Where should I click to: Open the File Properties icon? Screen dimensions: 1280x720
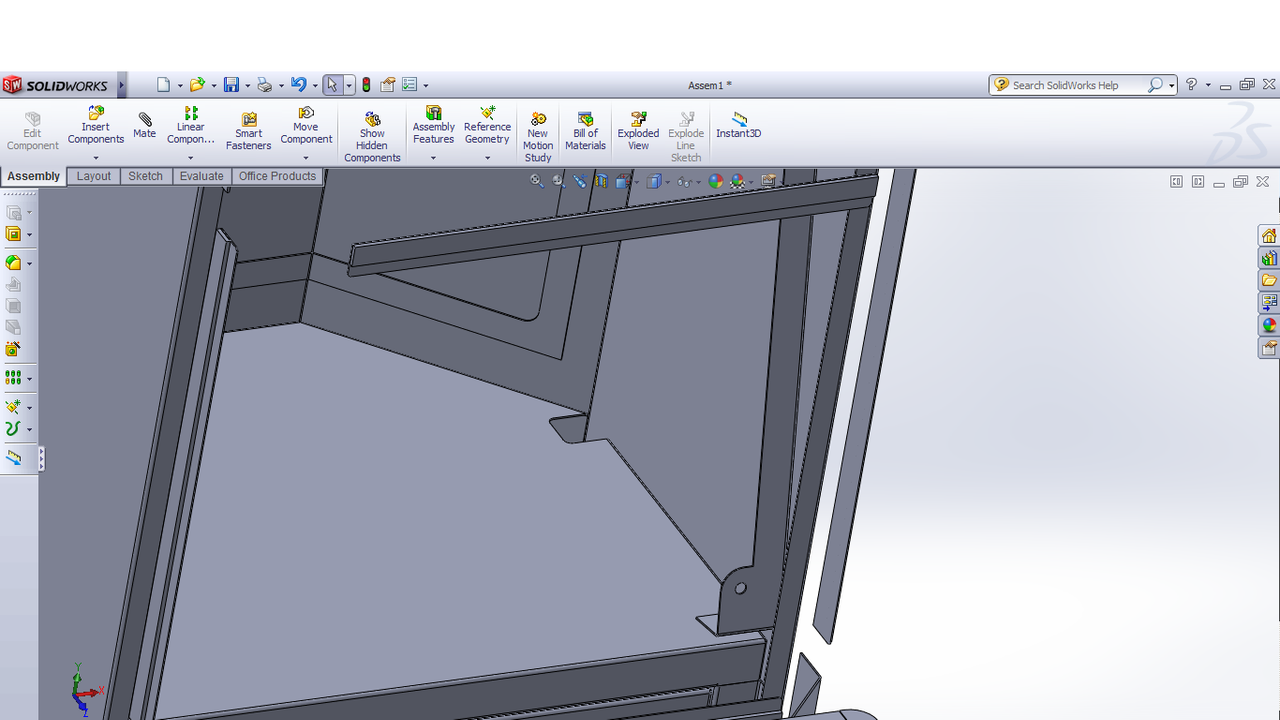388,85
